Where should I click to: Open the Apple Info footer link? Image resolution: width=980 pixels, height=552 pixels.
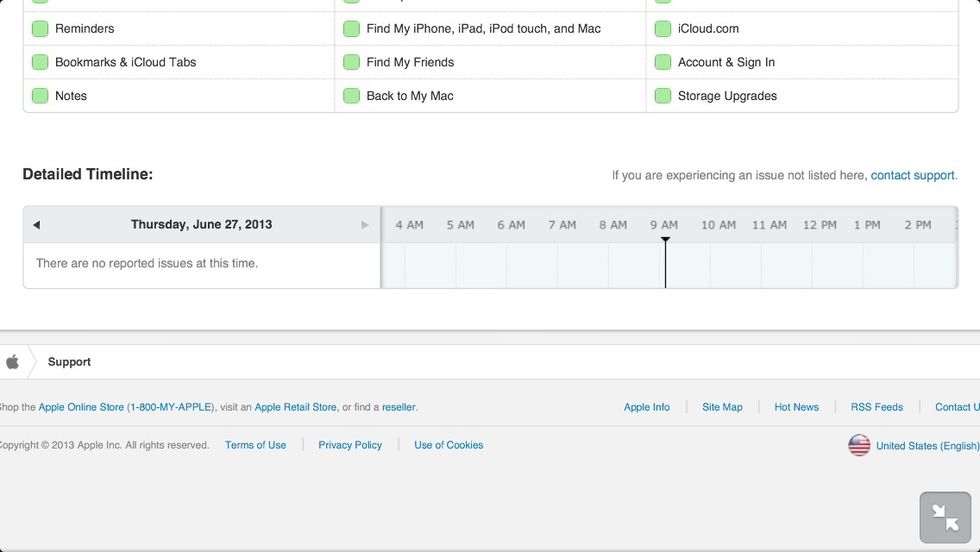(x=647, y=407)
